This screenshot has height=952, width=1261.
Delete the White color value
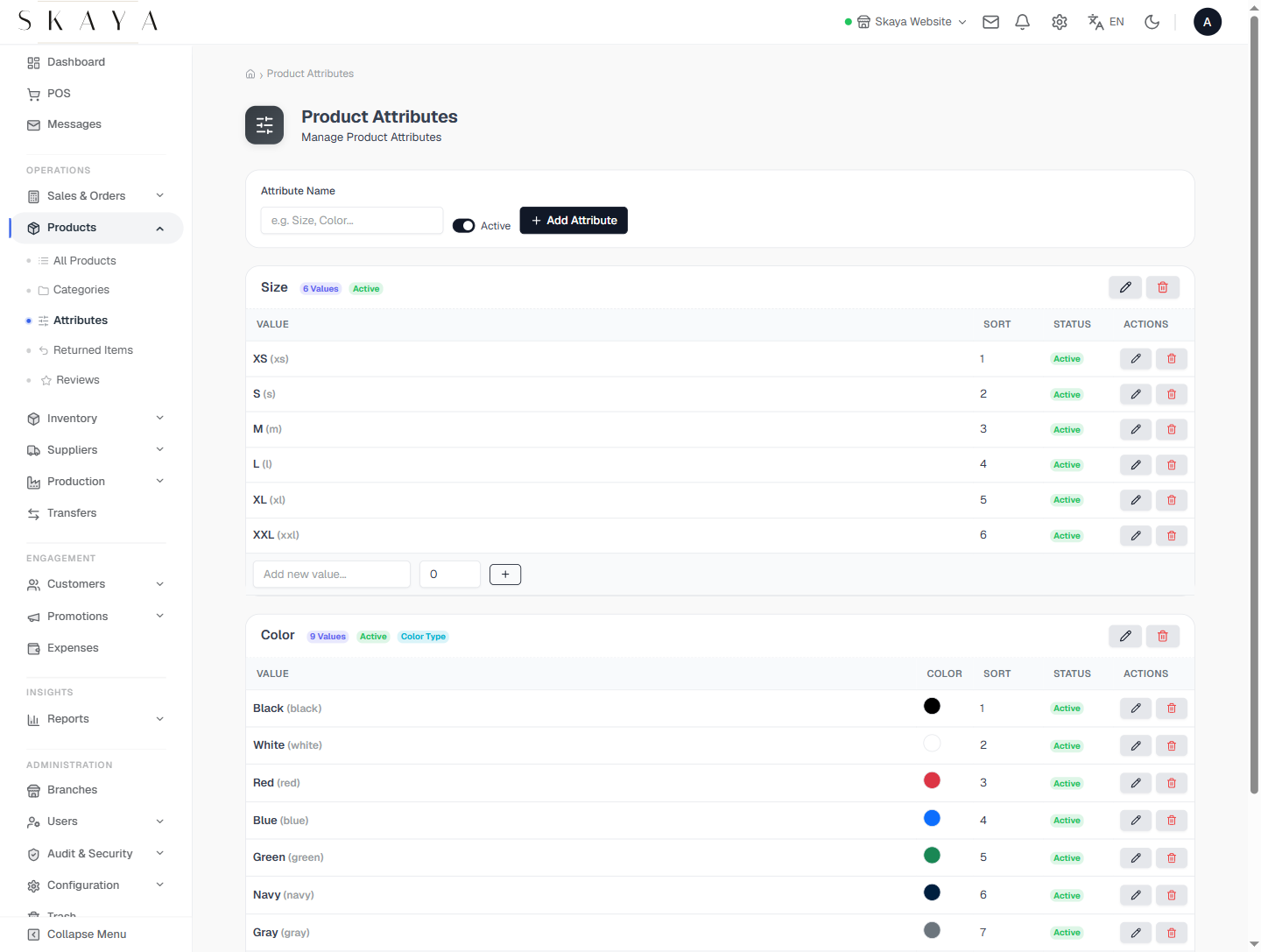tap(1172, 745)
